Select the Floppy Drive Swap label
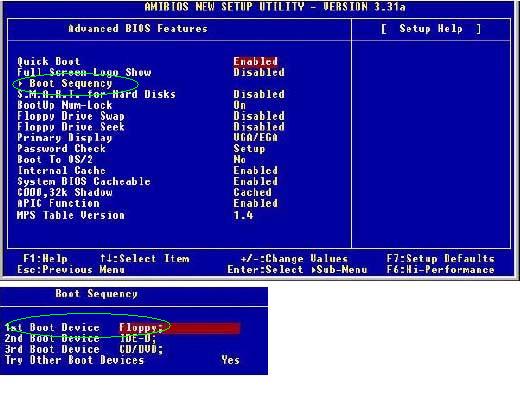 click(x=71, y=116)
